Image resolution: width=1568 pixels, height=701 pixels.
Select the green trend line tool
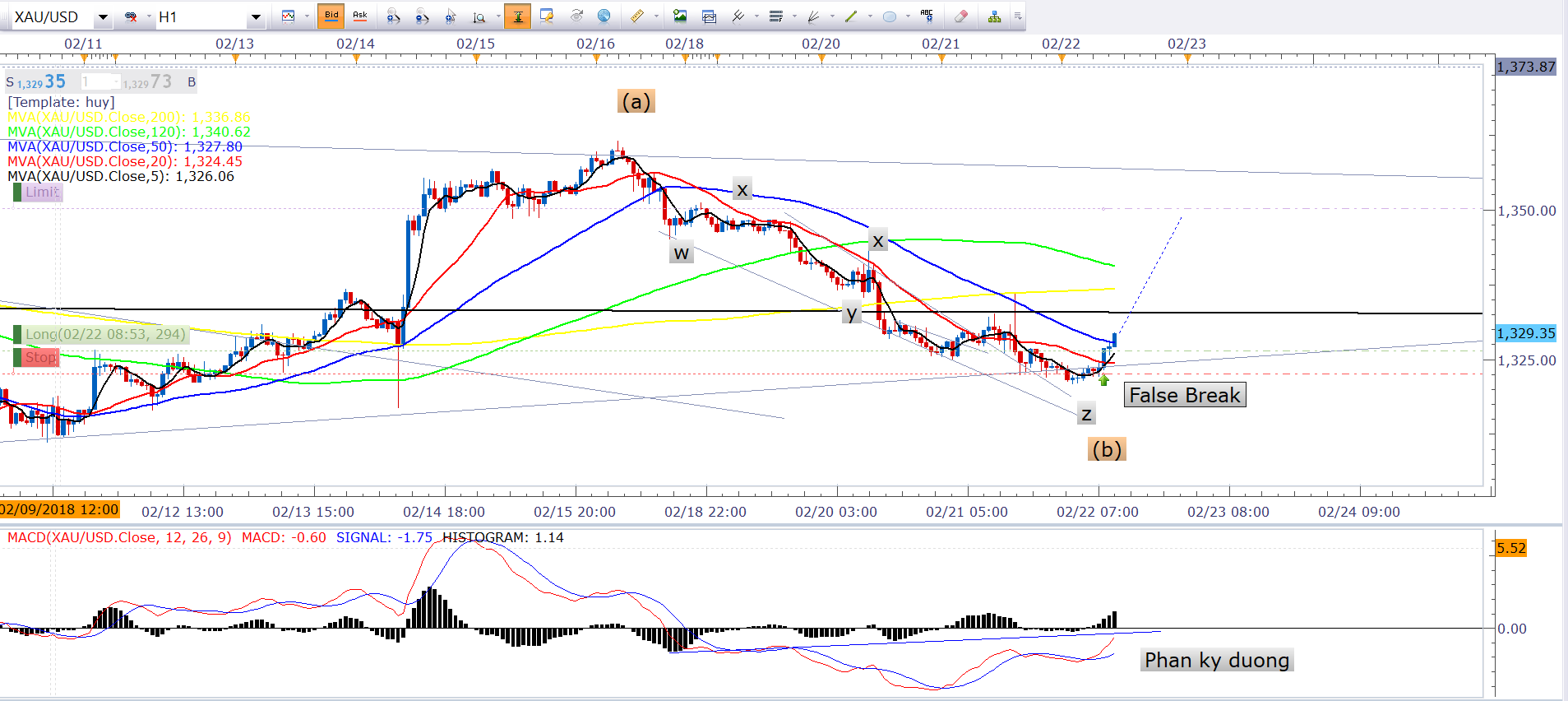coord(851,16)
